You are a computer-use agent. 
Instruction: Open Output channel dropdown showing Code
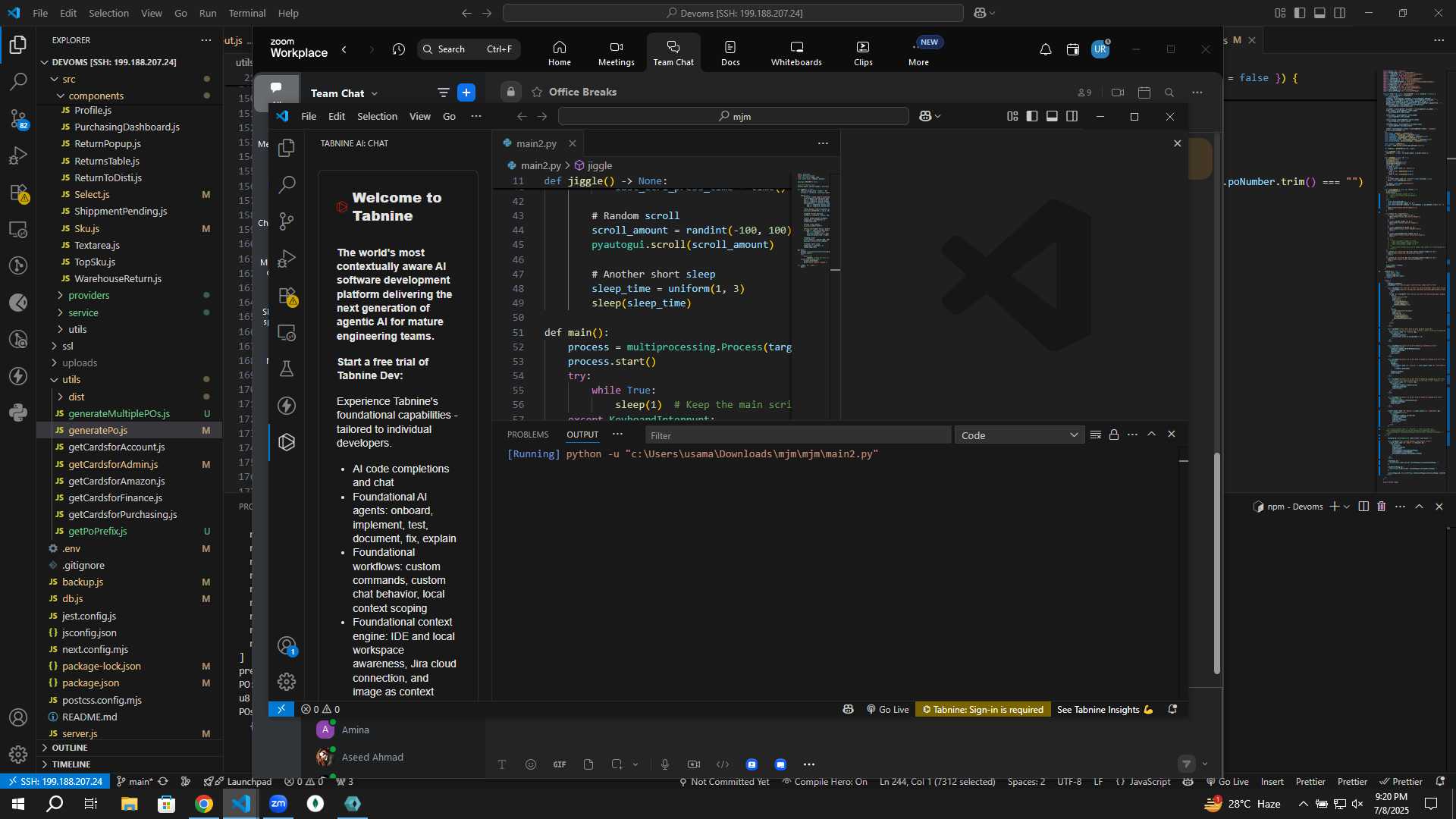point(1019,435)
